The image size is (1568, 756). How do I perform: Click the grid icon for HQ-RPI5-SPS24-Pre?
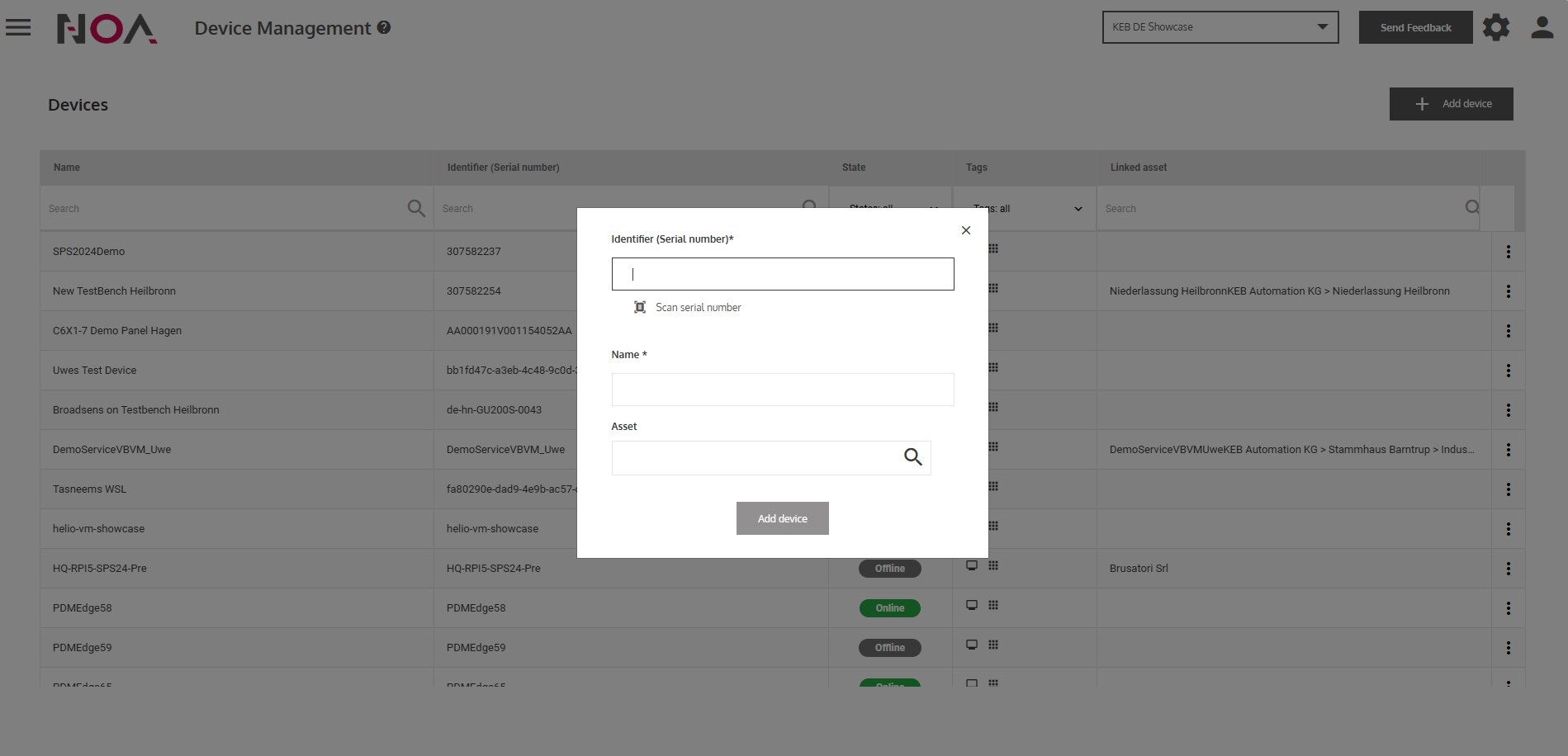[x=993, y=565]
